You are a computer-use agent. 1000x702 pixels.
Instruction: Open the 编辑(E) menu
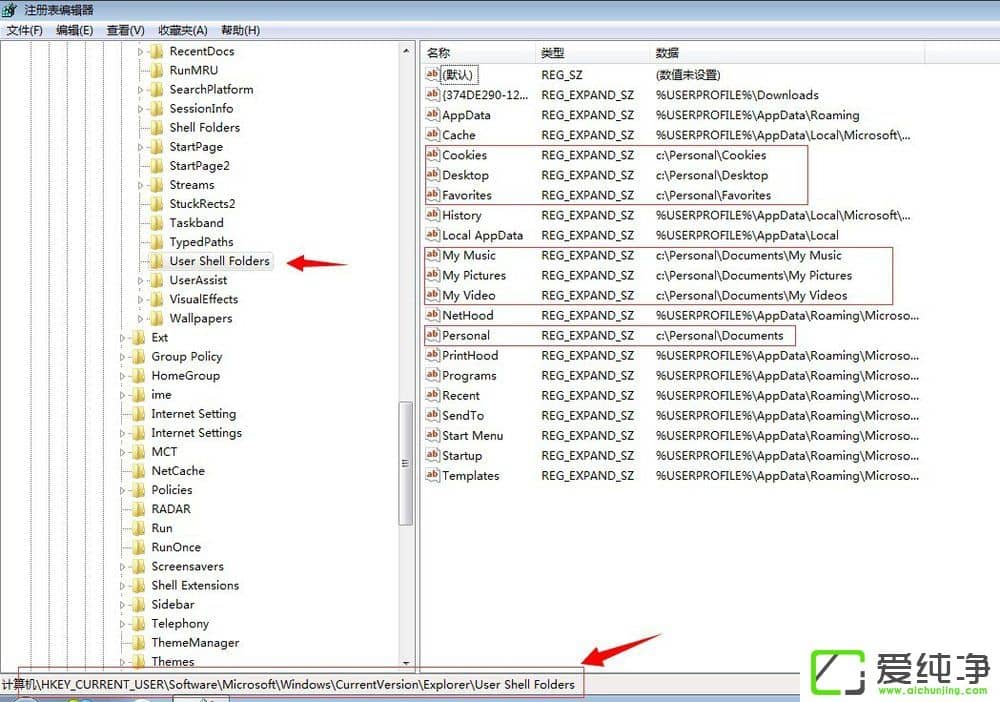[74, 30]
